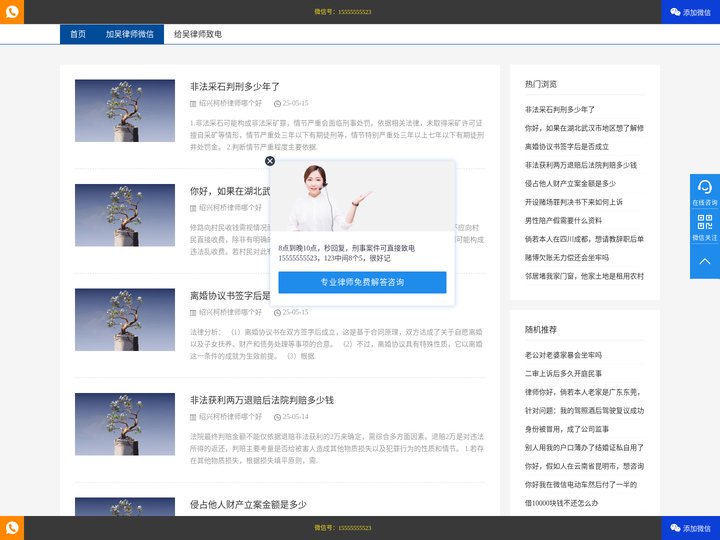Click 添加微信 button in the bottom bar
Image resolution: width=720 pixels, height=540 pixels.
pos(690,528)
